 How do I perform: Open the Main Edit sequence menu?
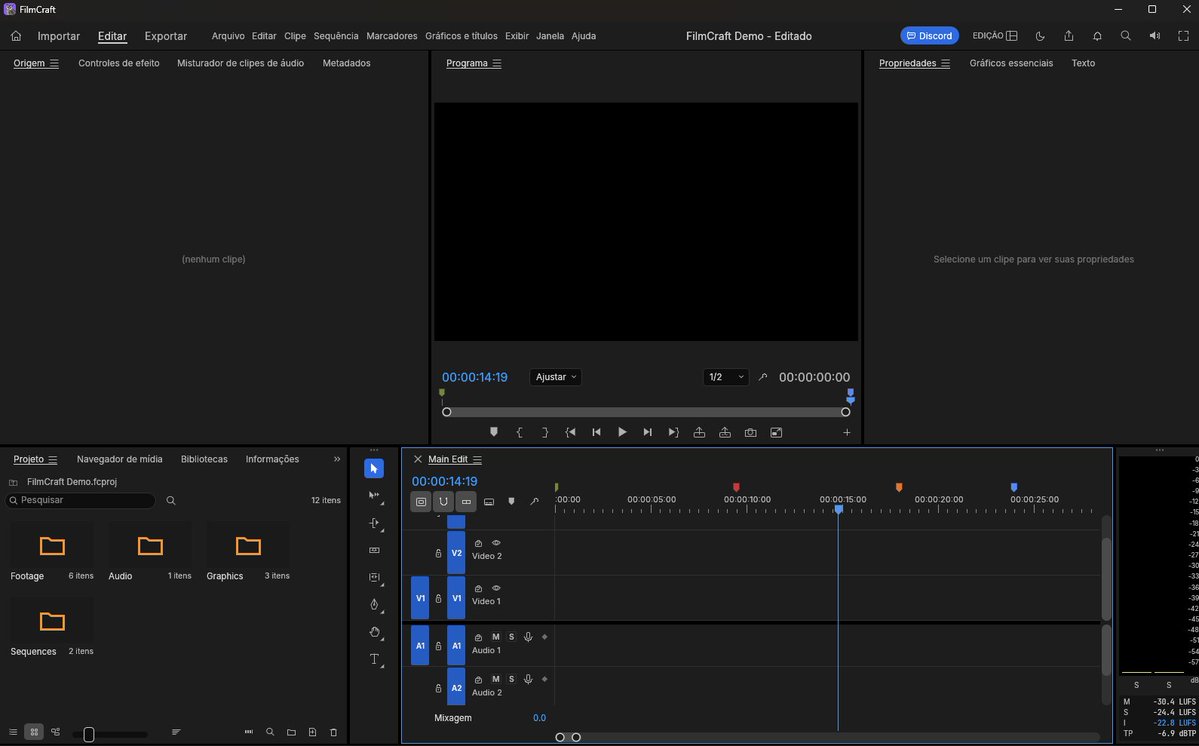[477, 459]
